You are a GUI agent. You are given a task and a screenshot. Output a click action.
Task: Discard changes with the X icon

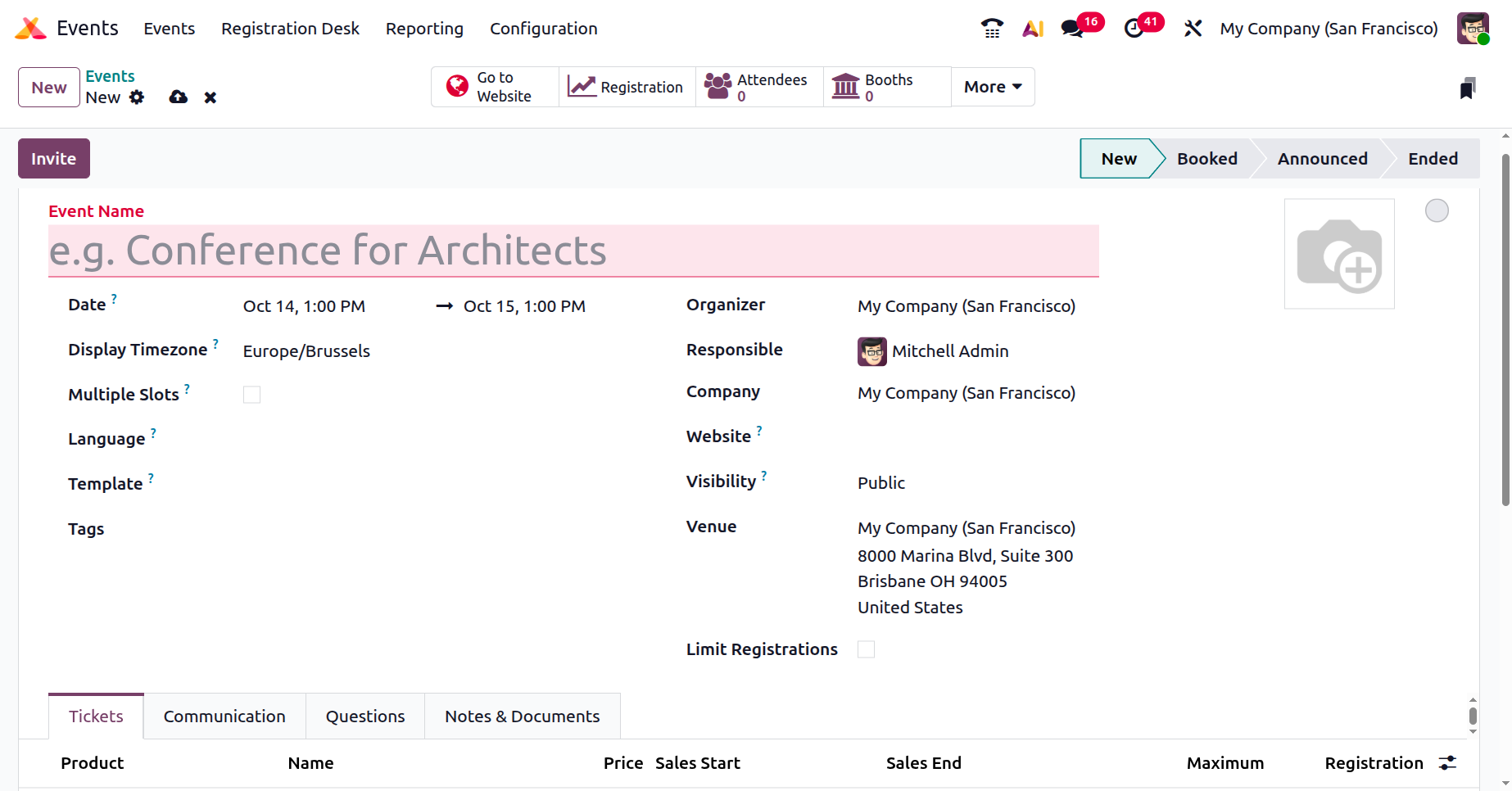tap(211, 97)
